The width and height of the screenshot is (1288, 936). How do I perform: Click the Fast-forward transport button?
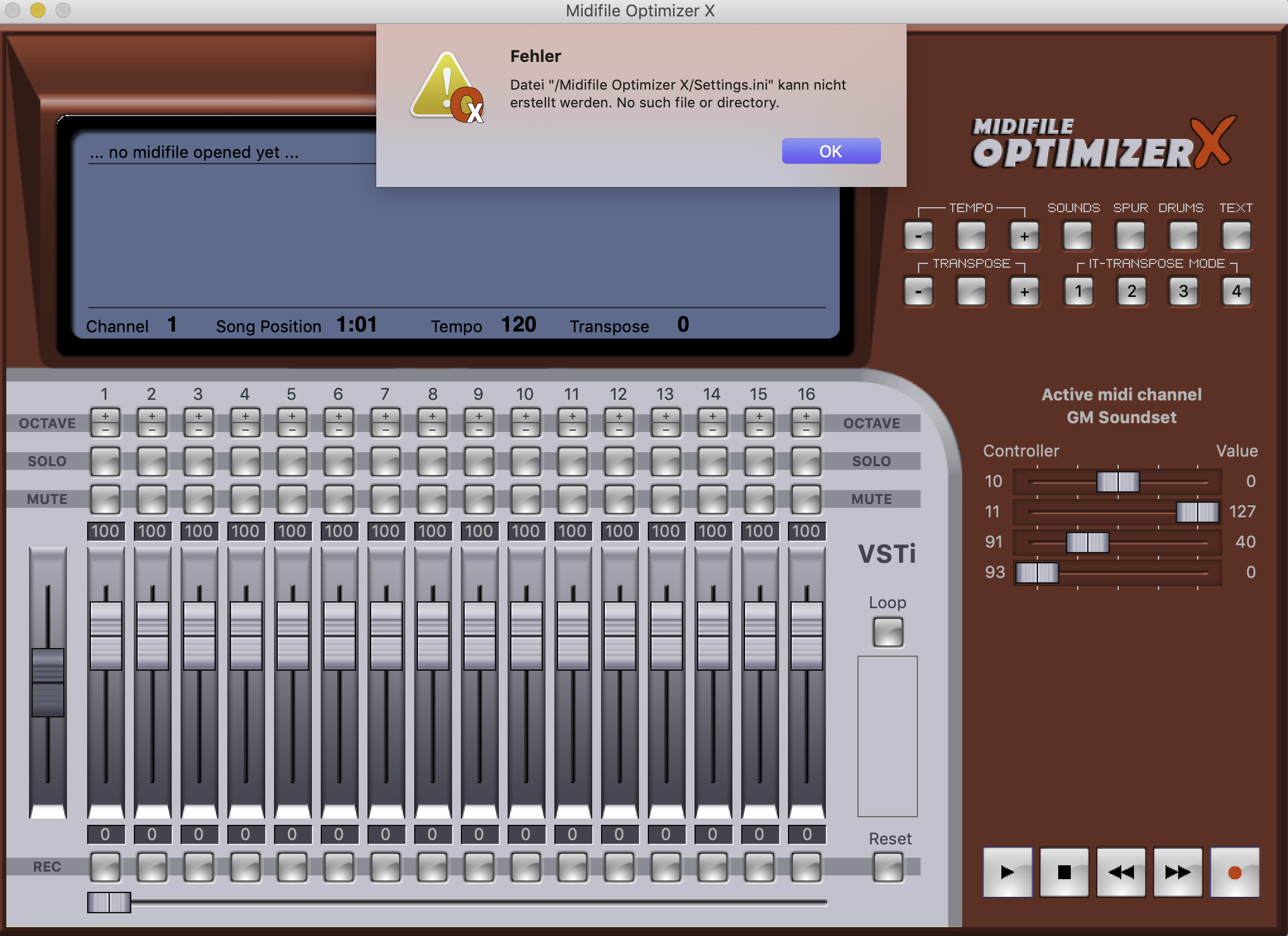[x=1178, y=872]
